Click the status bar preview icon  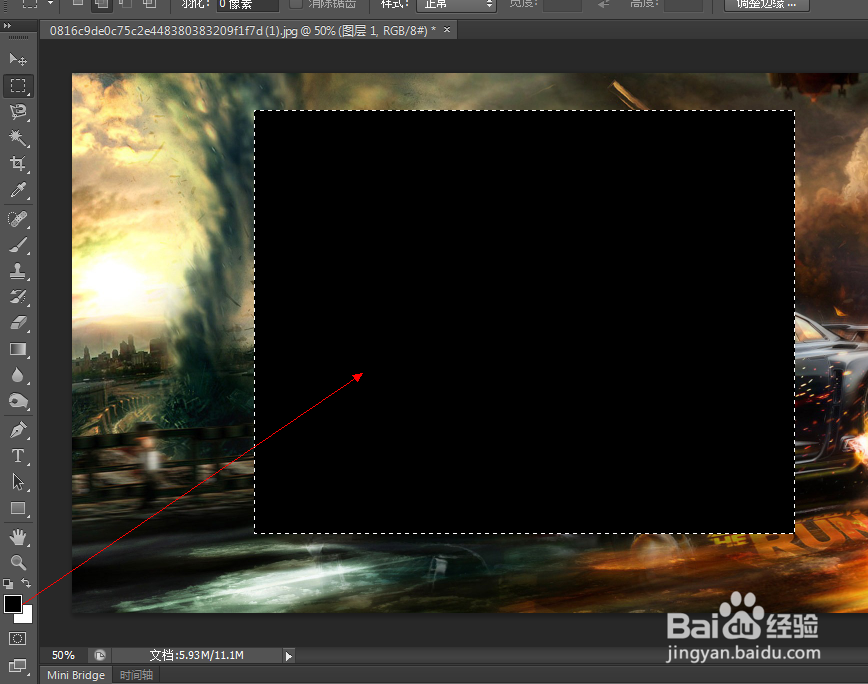(100, 656)
